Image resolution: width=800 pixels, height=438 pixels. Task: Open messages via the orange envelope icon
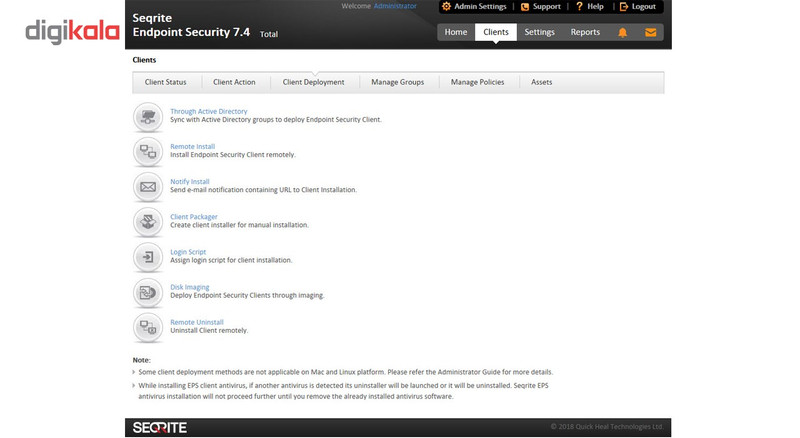[651, 32]
